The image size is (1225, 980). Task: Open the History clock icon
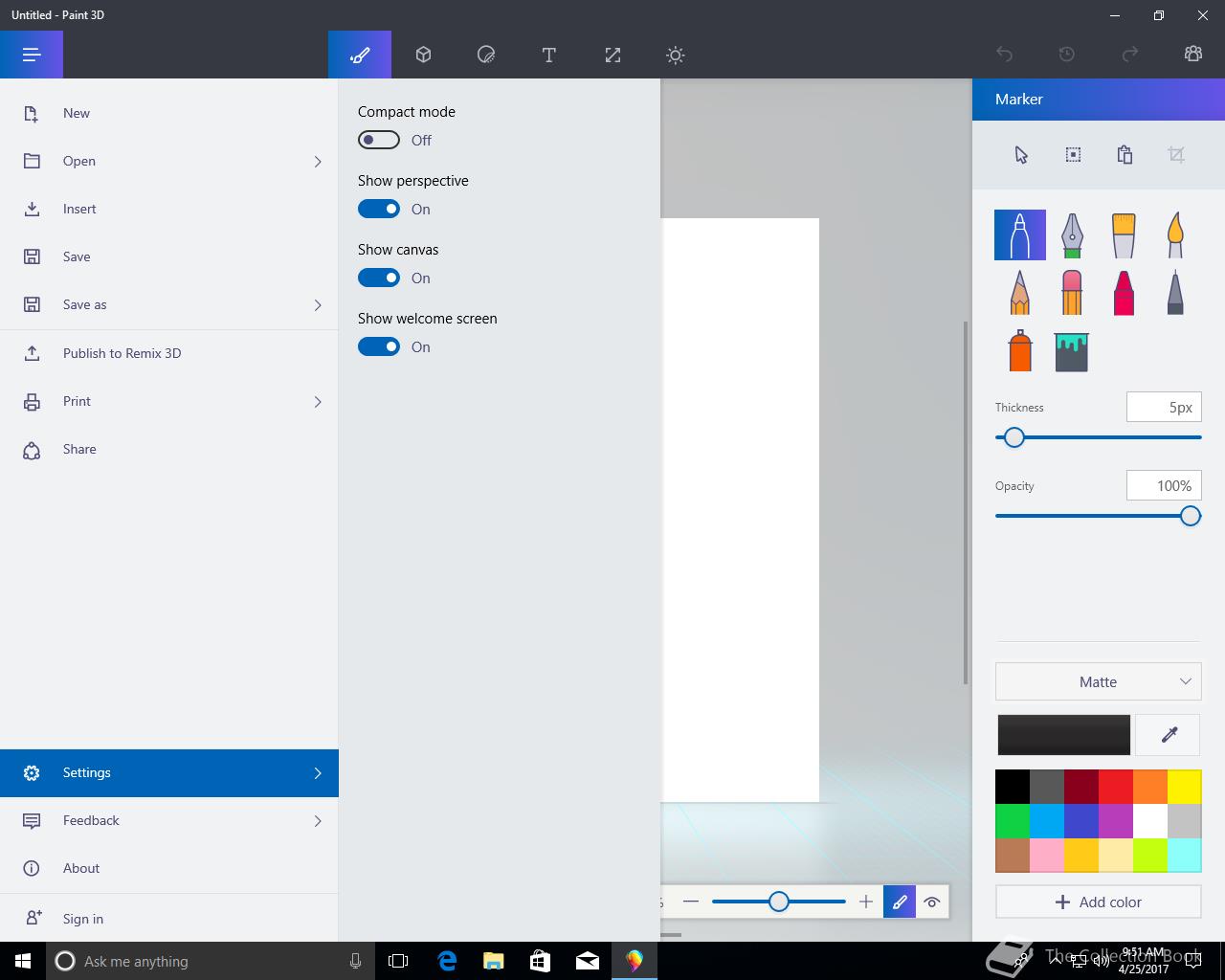pyautogui.click(x=1067, y=55)
